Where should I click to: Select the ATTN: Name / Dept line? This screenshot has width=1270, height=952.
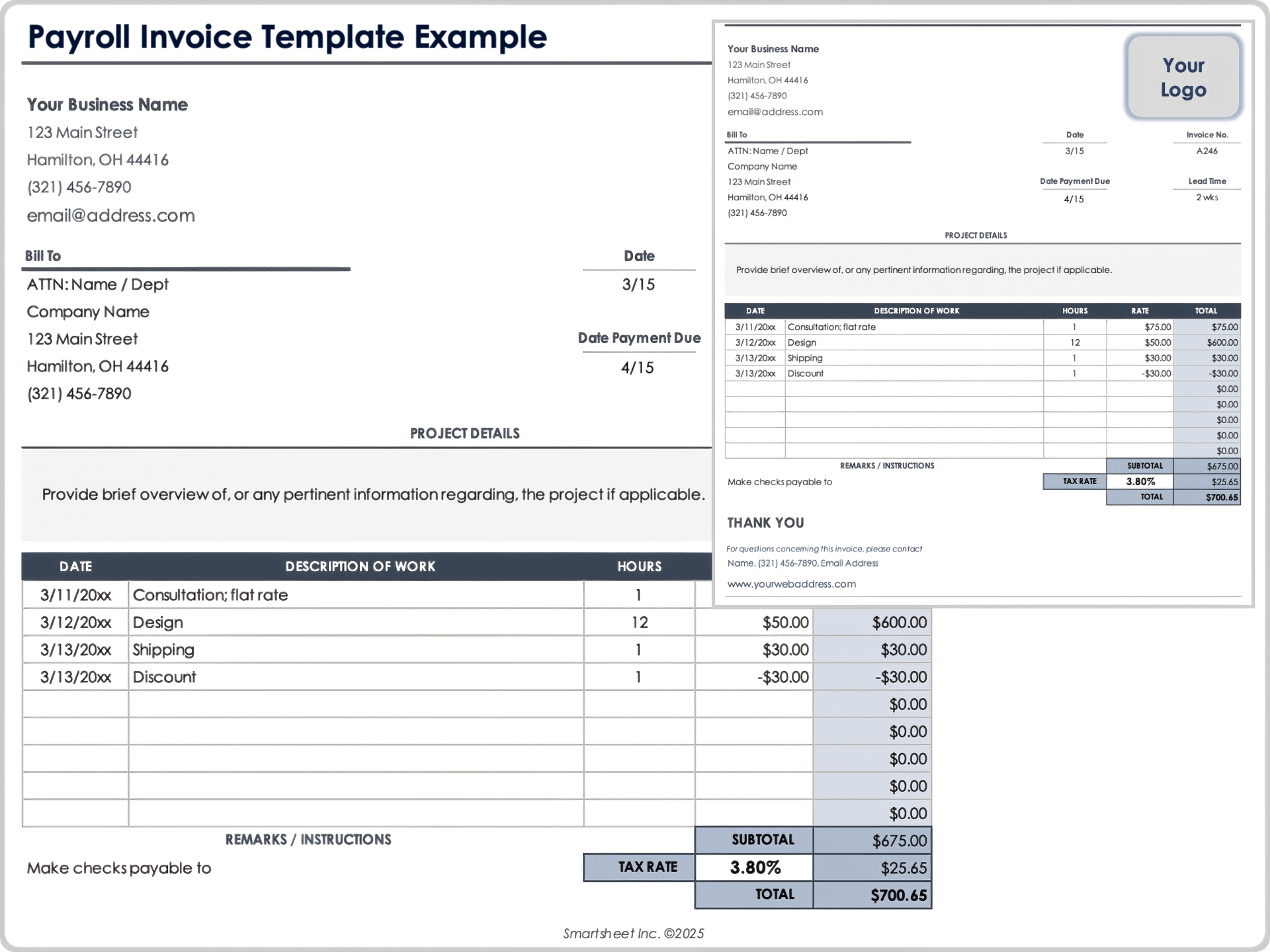(97, 284)
